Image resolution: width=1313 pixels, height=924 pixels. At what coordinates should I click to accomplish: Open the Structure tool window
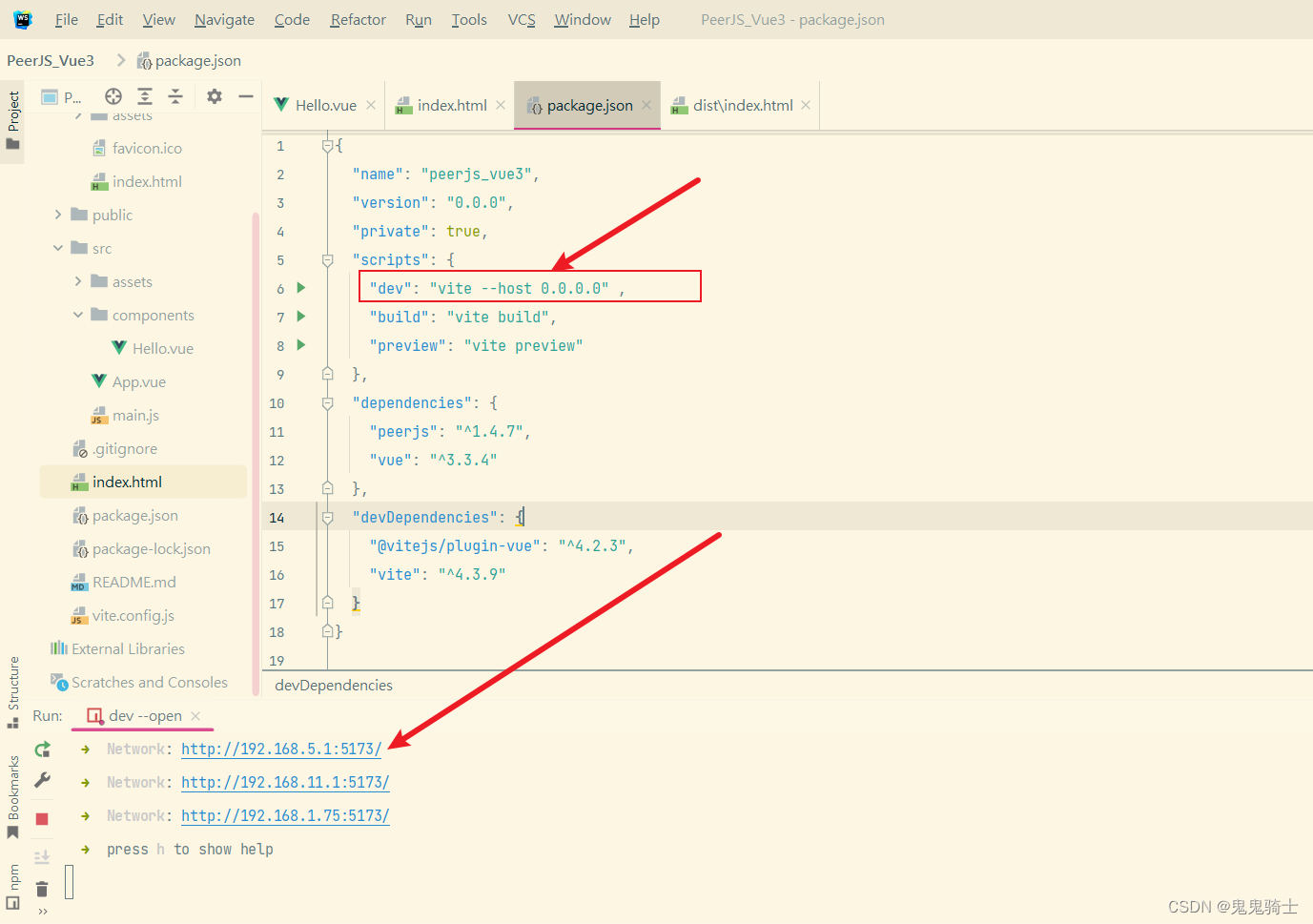[x=13, y=692]
